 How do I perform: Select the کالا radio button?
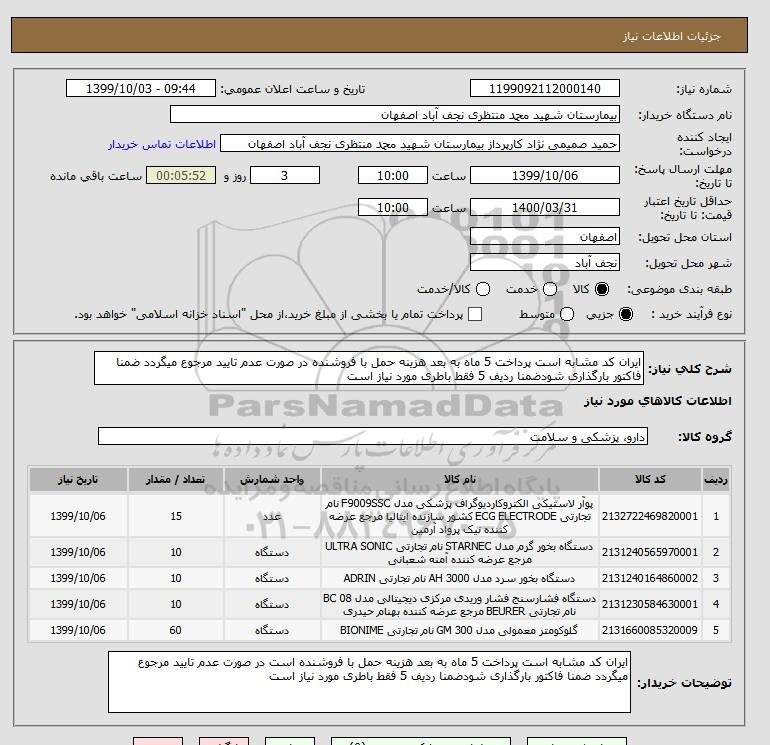pos(602,289)
